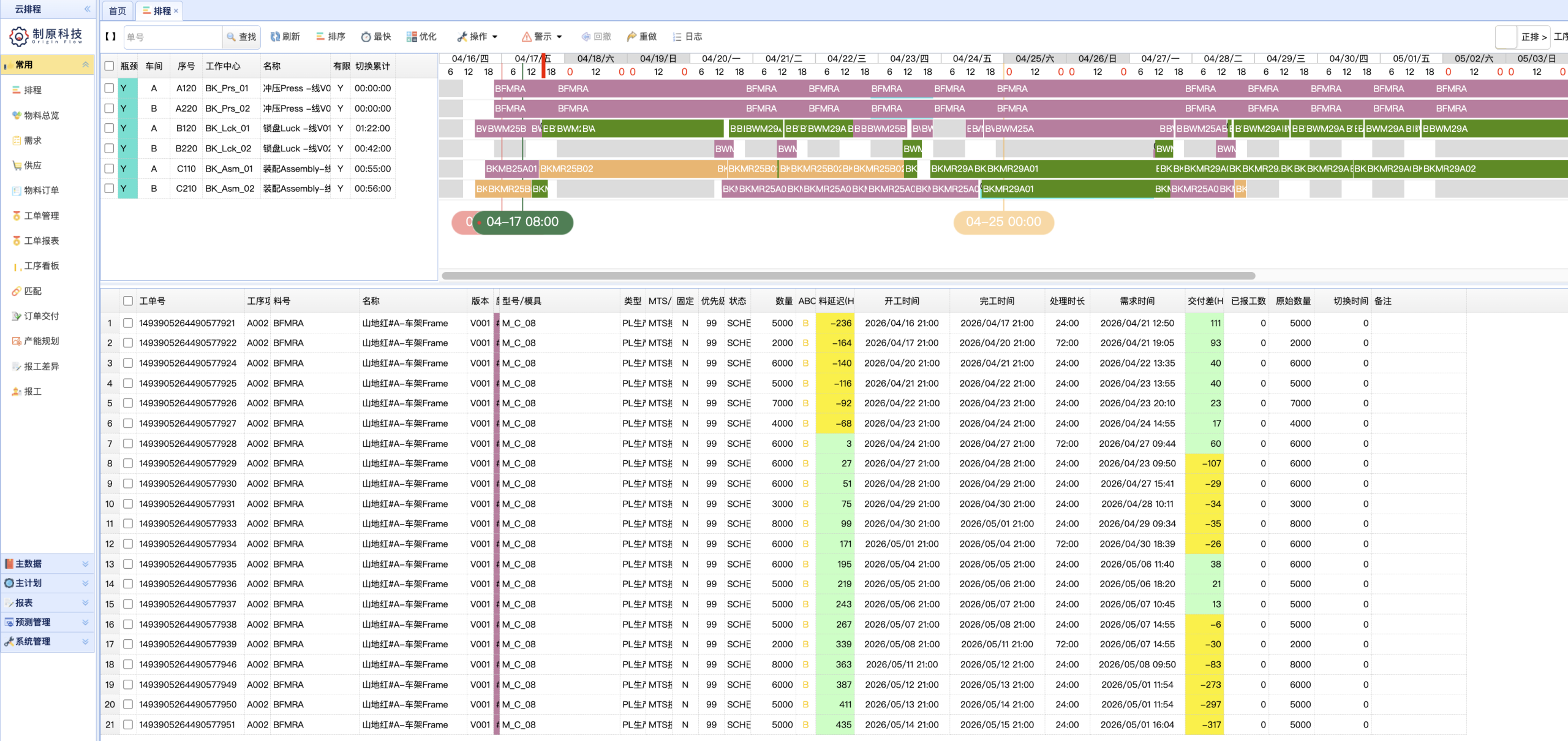This screenshot has width=1568, height=741.
Task: Open 工单管理 in the sidebar
Action: [x=41, y=216]
